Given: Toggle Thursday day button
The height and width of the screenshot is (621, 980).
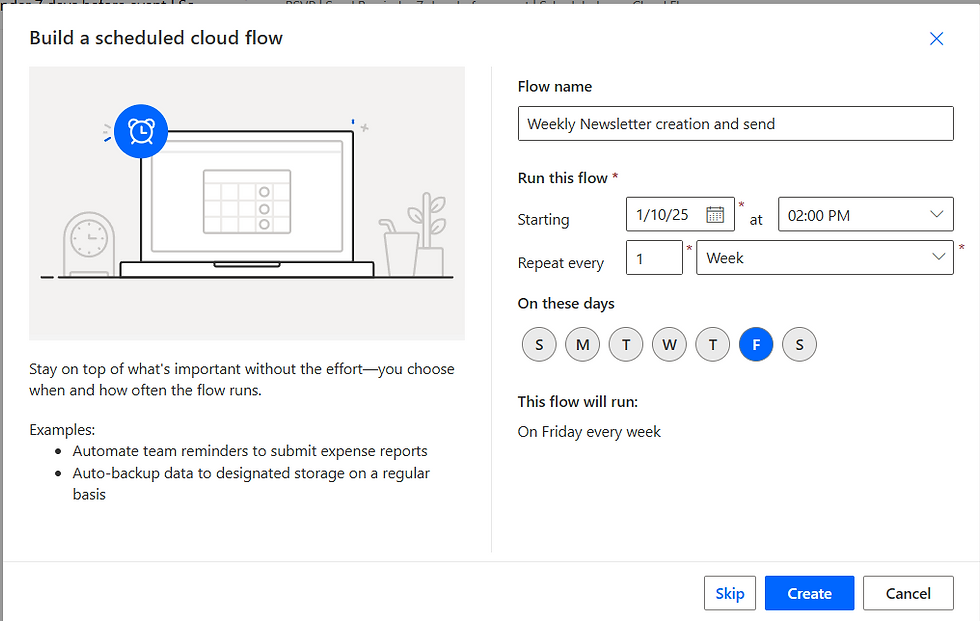Looking at the screenshot, I should (x=712, y=344).
